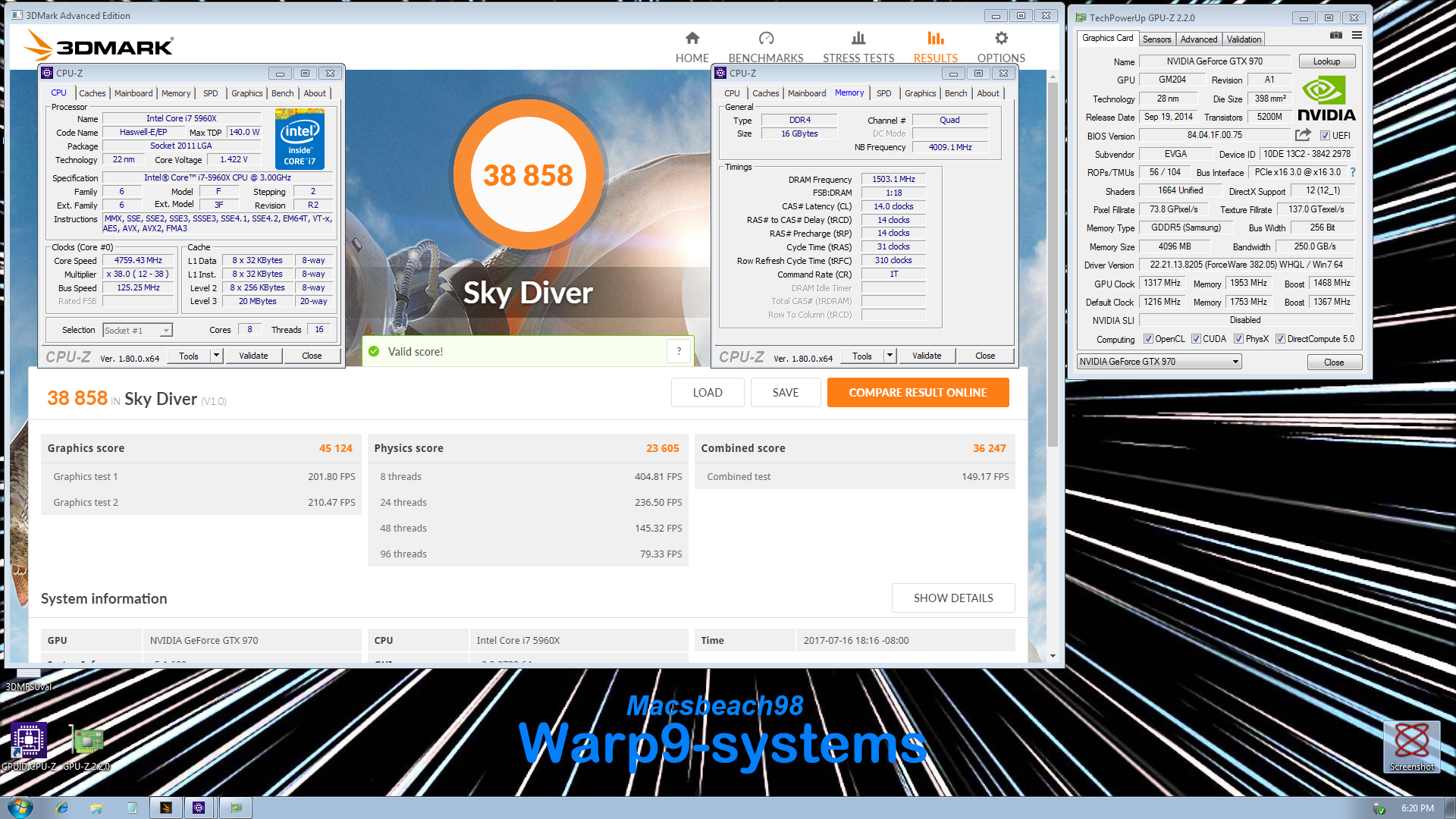Open the GPU selector dropdown in GPU-Z
This screenshot has width=1456, height=819.
[x=1159, y=362]
